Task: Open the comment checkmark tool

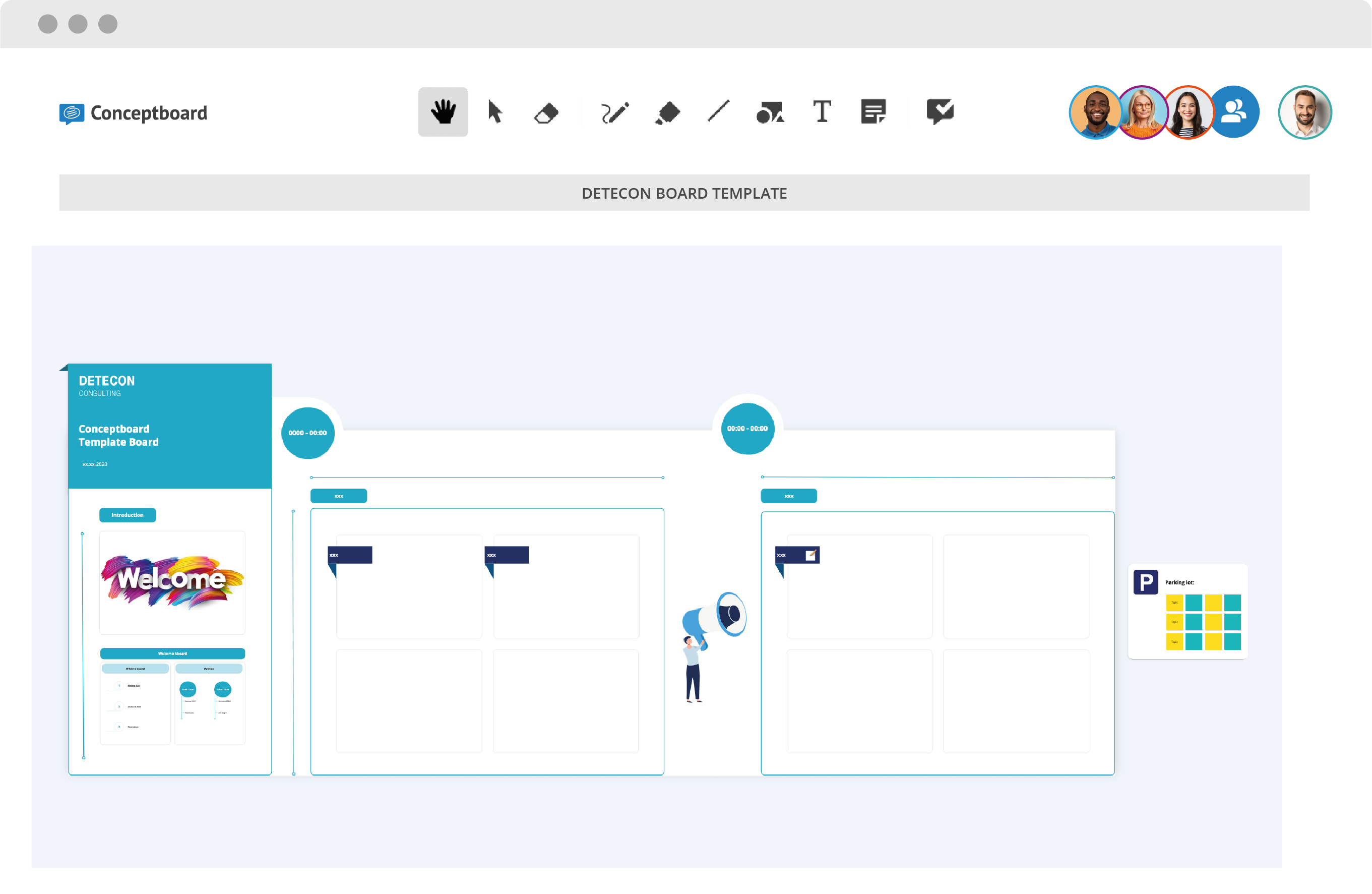Action: tap(940, 111)
